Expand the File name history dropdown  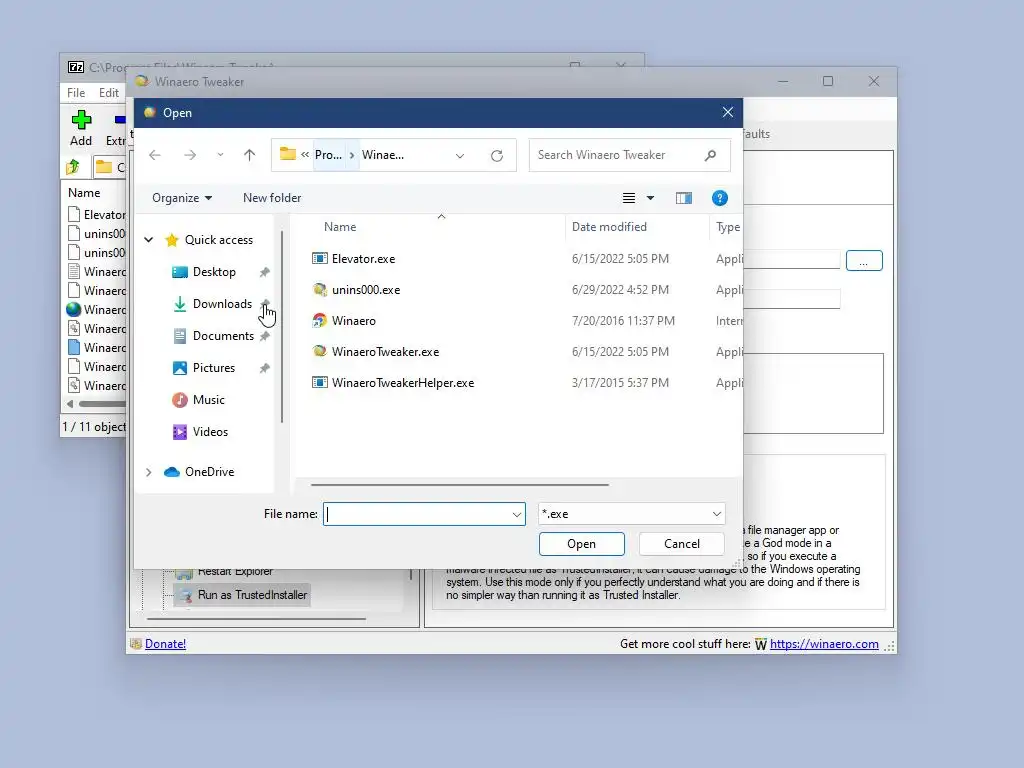(517, 515)
